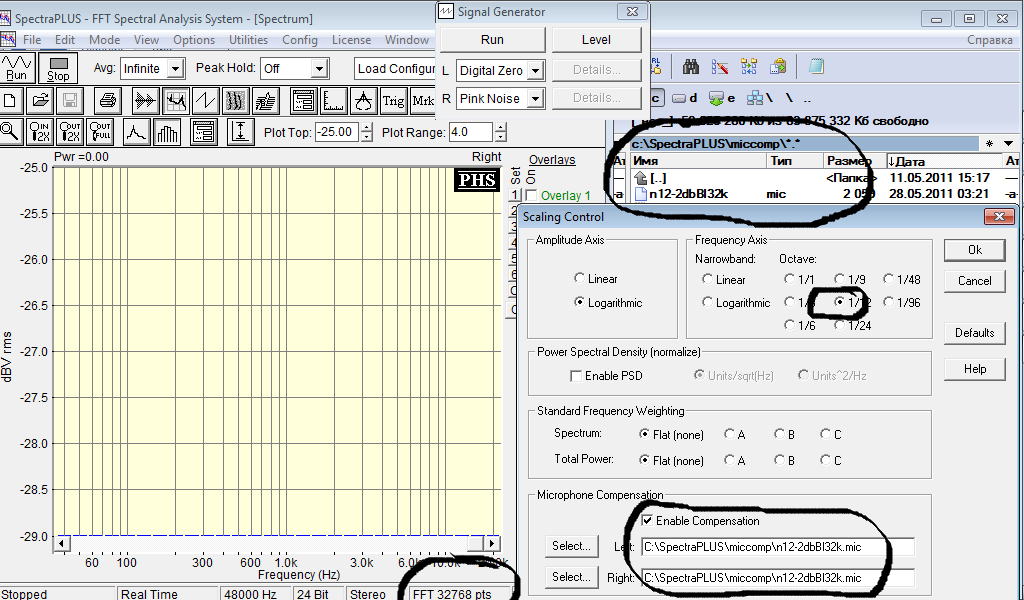Image resolution: width=1024 pixels, height=600 pixels.
Task: Switch to drive d in file manager
Action: tap(685, 98)
